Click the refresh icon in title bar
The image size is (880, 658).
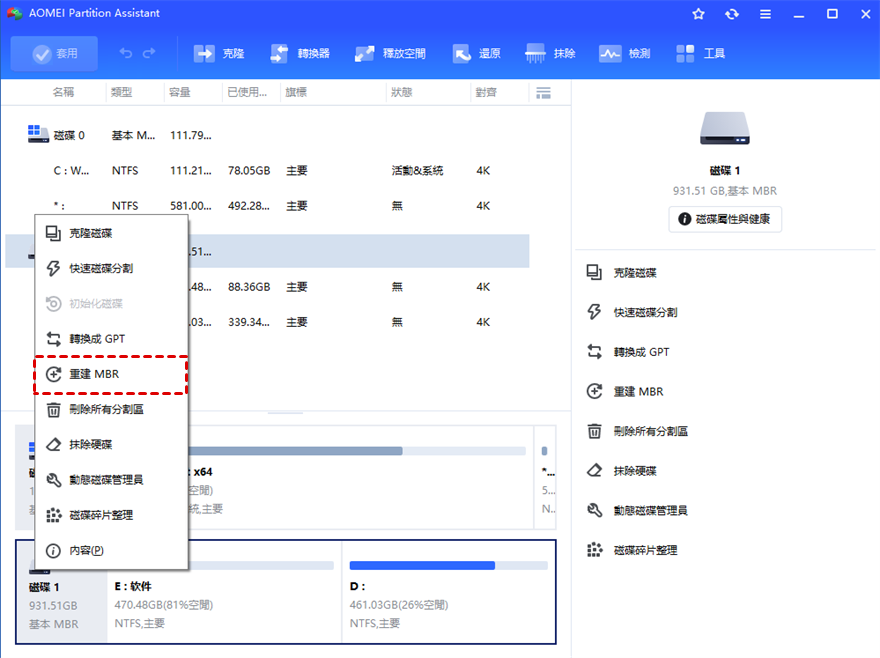coord(732,14)
